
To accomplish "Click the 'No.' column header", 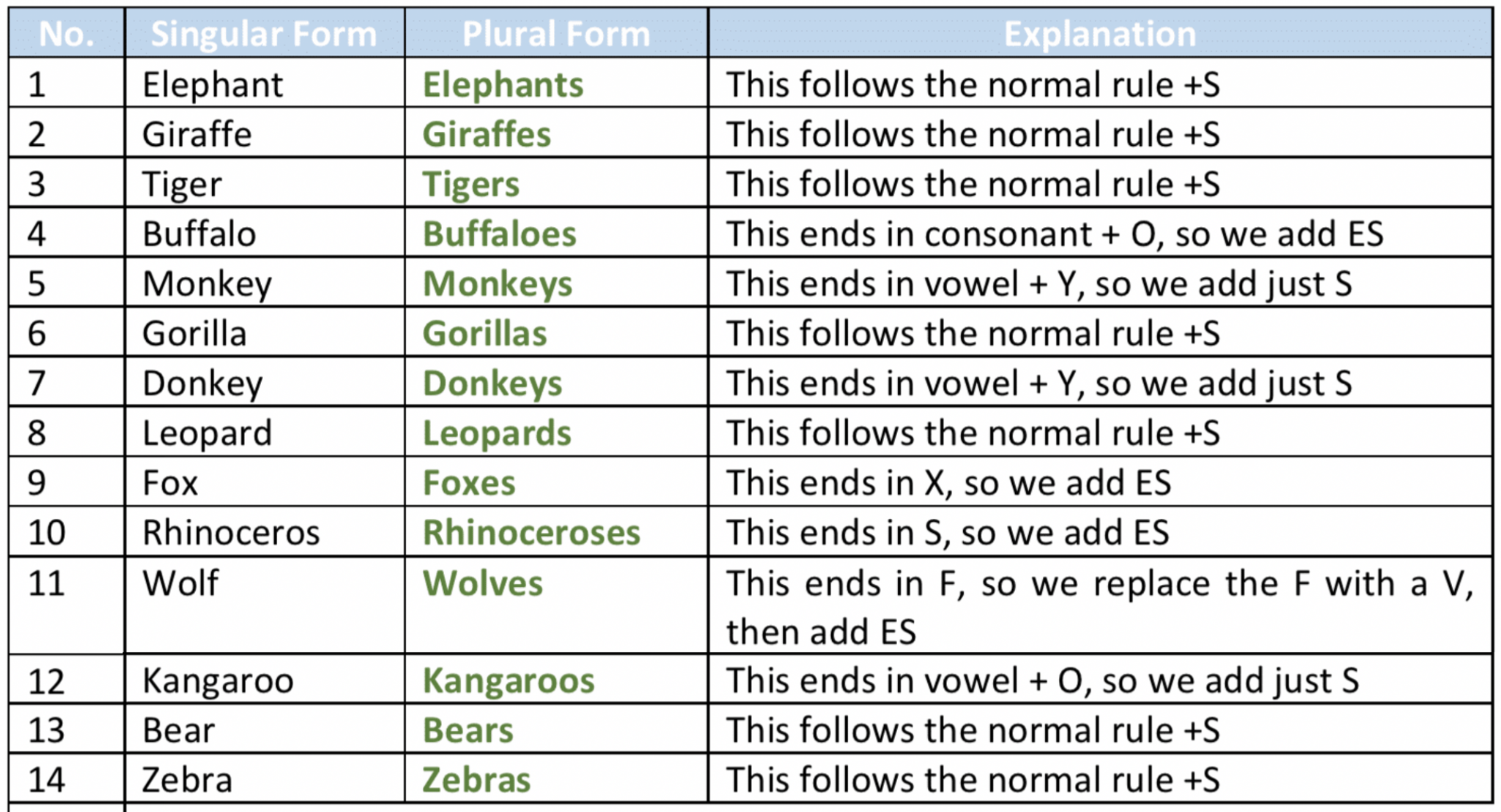I will tap(67, 34).
